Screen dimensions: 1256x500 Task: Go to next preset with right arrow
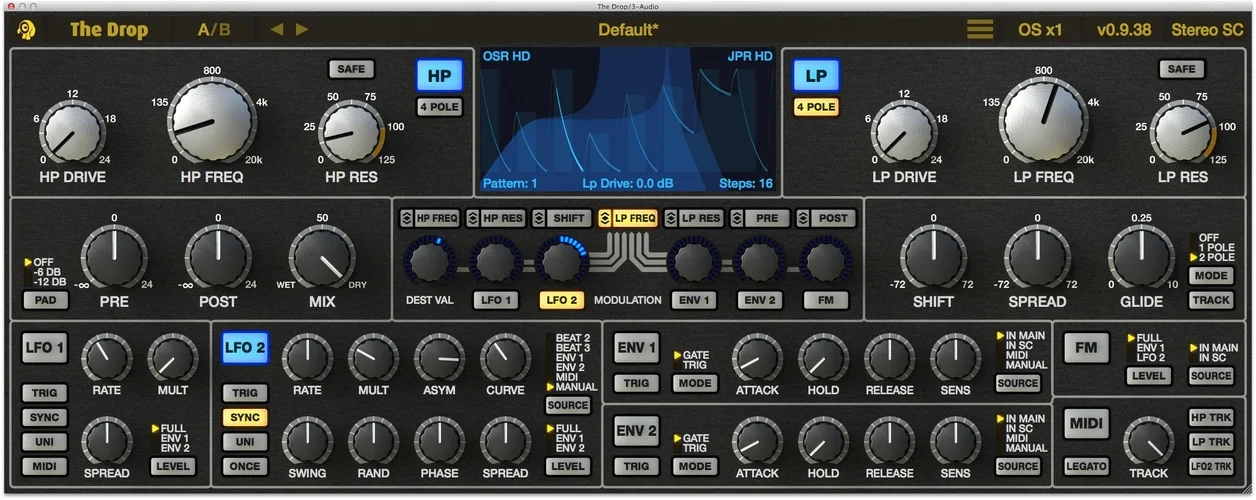point(302,29)
